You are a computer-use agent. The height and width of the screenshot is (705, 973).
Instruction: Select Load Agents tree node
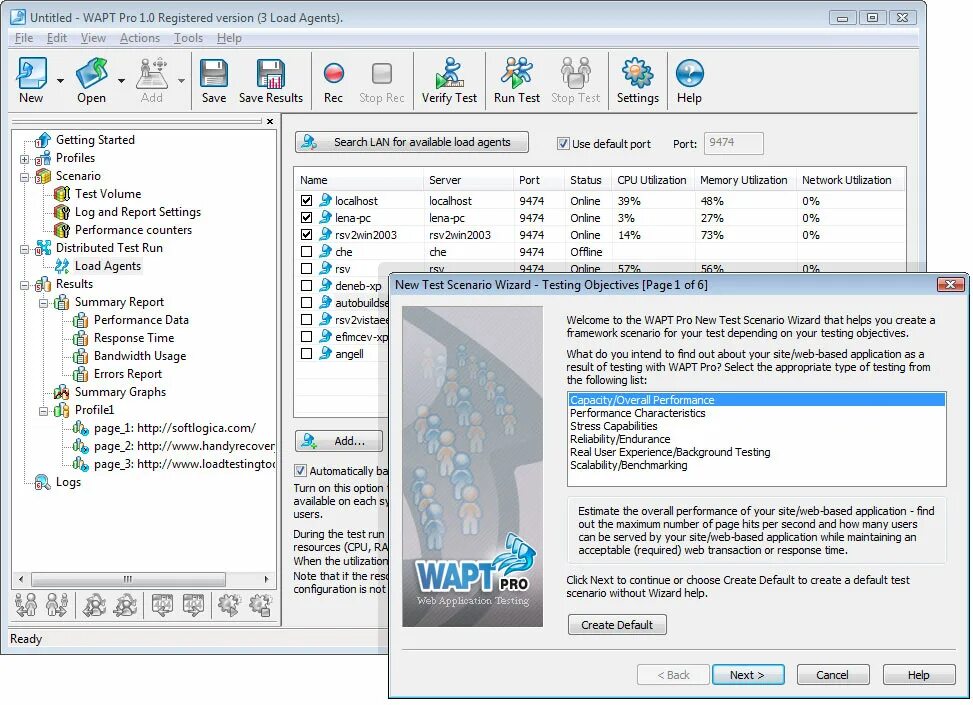coord(108,266)
